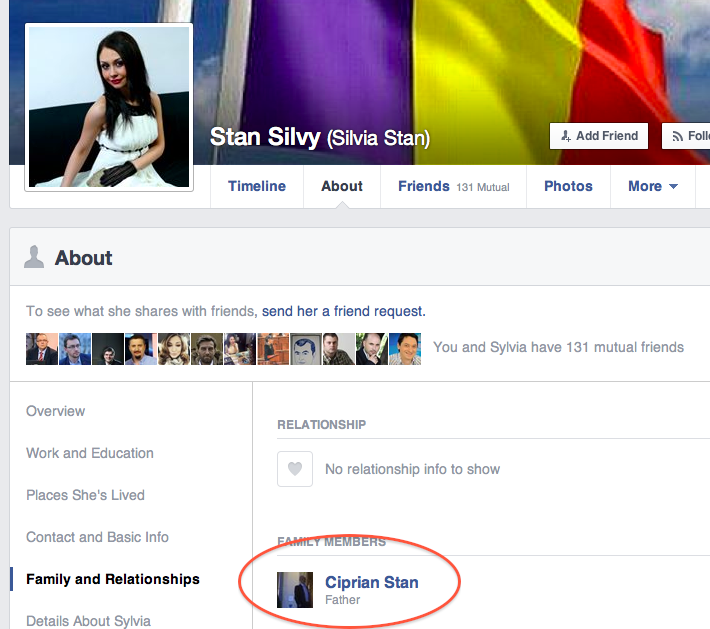Open the Friends tab with 131 mutual
Viewport: 710px width, 629px height.
click(453, 186)
